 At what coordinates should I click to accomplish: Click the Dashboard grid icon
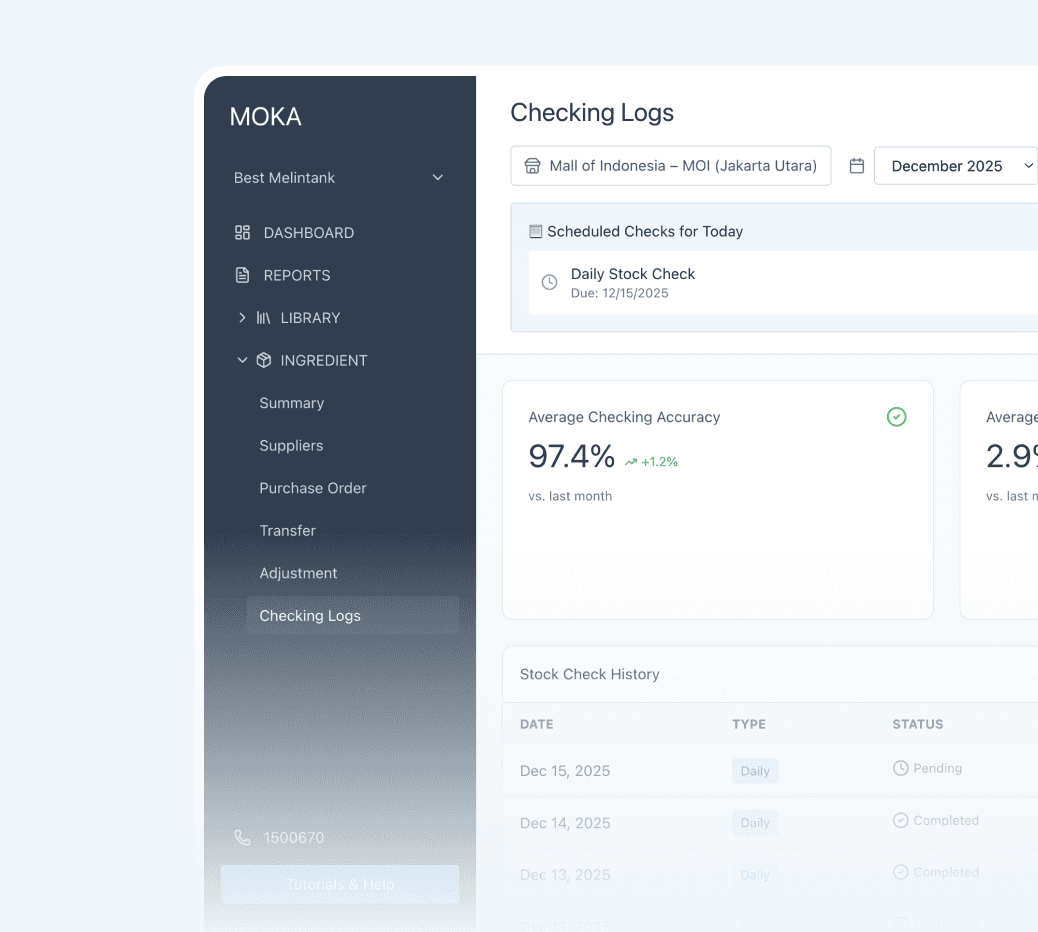point(242,232)
